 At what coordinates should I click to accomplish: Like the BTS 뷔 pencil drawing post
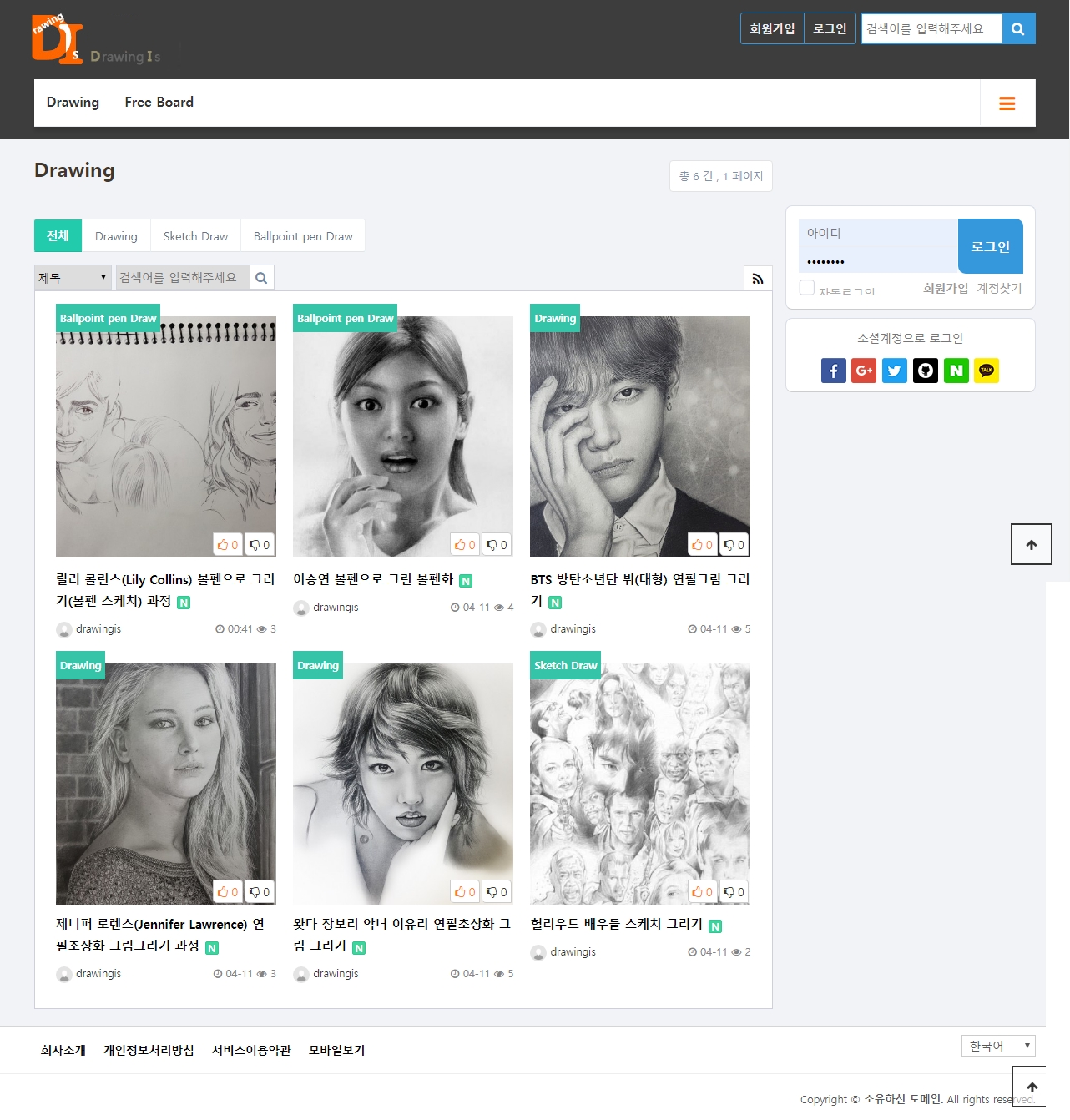tap(702, 545)
